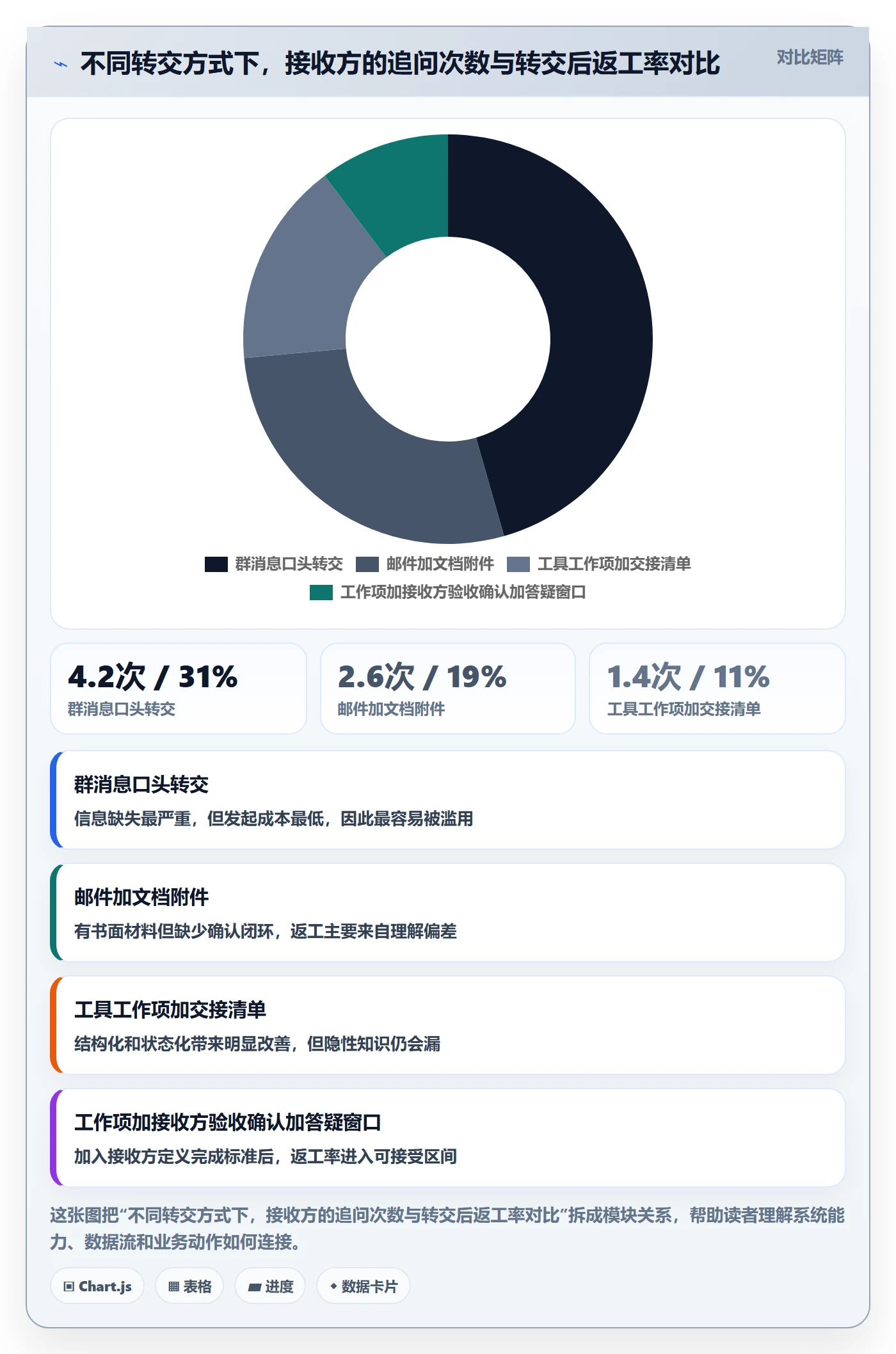The width and height of the screenshot is (896, 1354).
Task: Click the 对比矩阵 label in header
Action: click(x=810, y=58)
